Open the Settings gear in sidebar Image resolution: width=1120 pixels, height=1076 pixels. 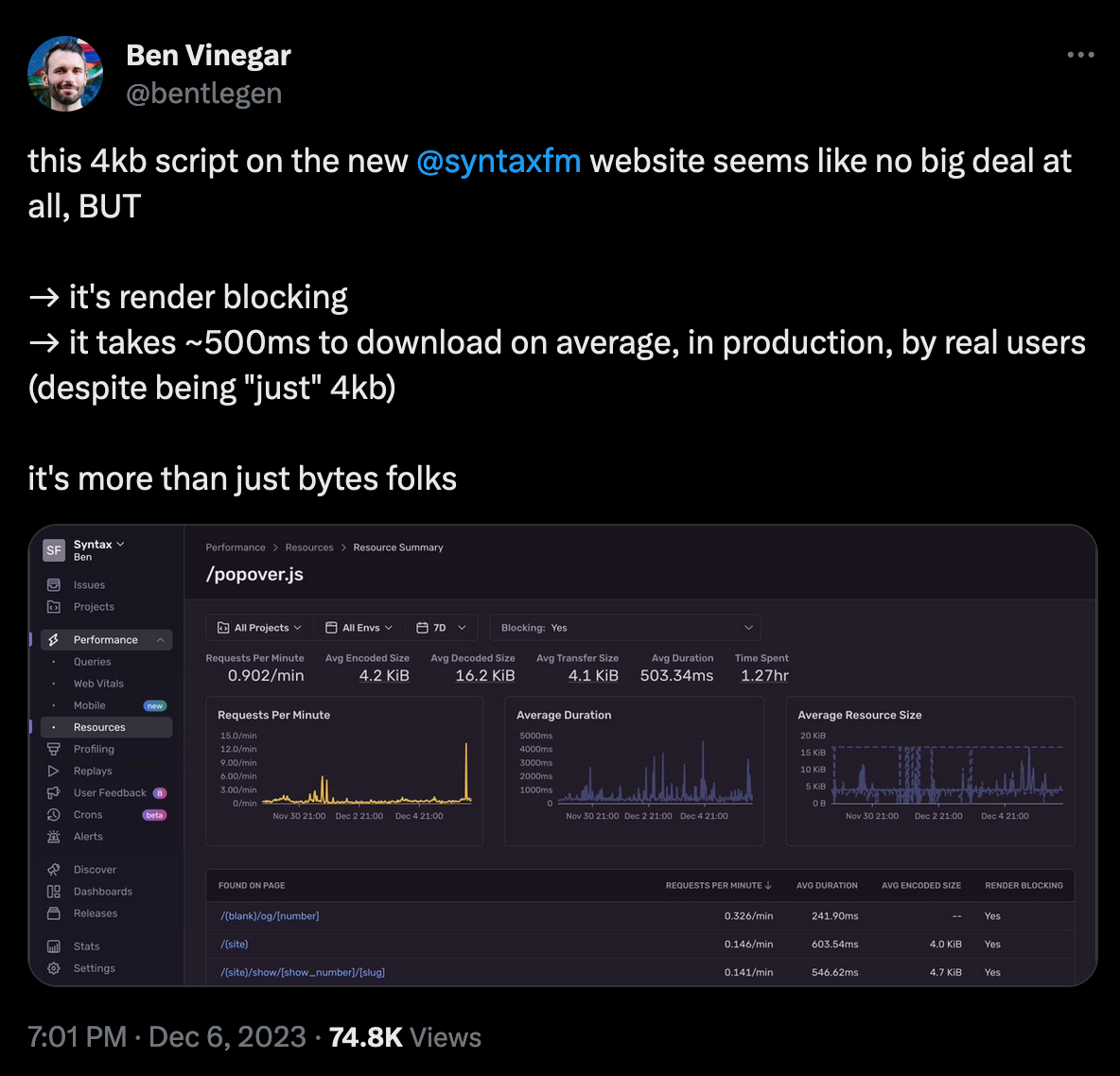pos(54,968)
